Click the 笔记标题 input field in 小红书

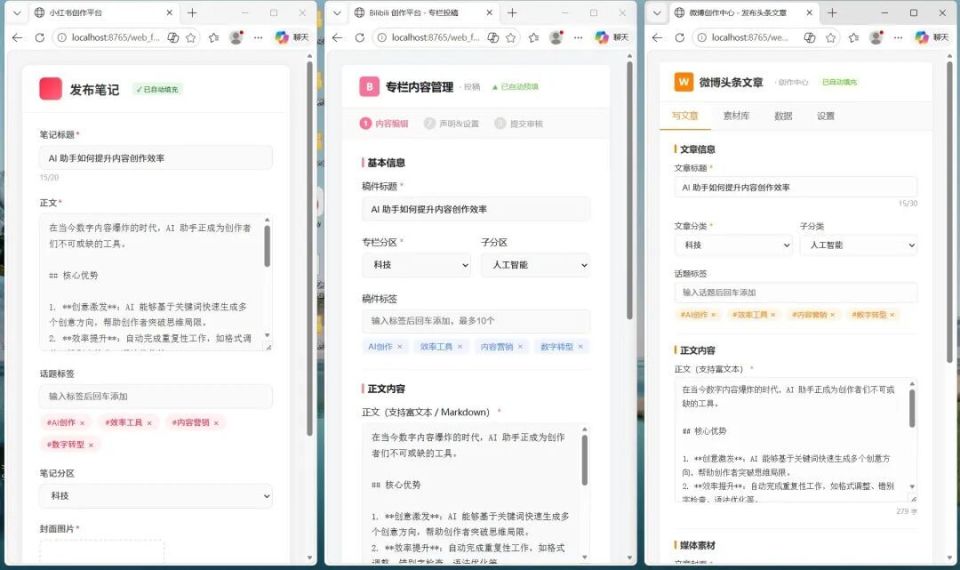[x=156, y=158]
